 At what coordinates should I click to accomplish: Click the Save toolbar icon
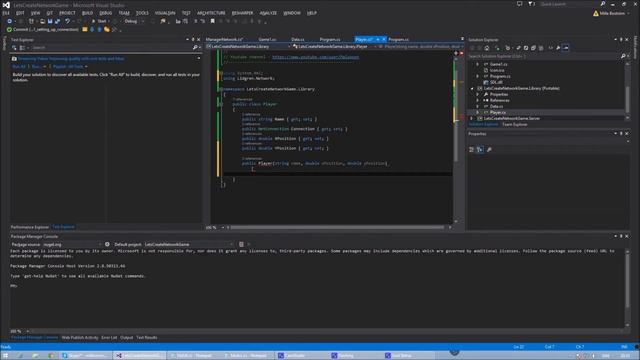(50, 21)
